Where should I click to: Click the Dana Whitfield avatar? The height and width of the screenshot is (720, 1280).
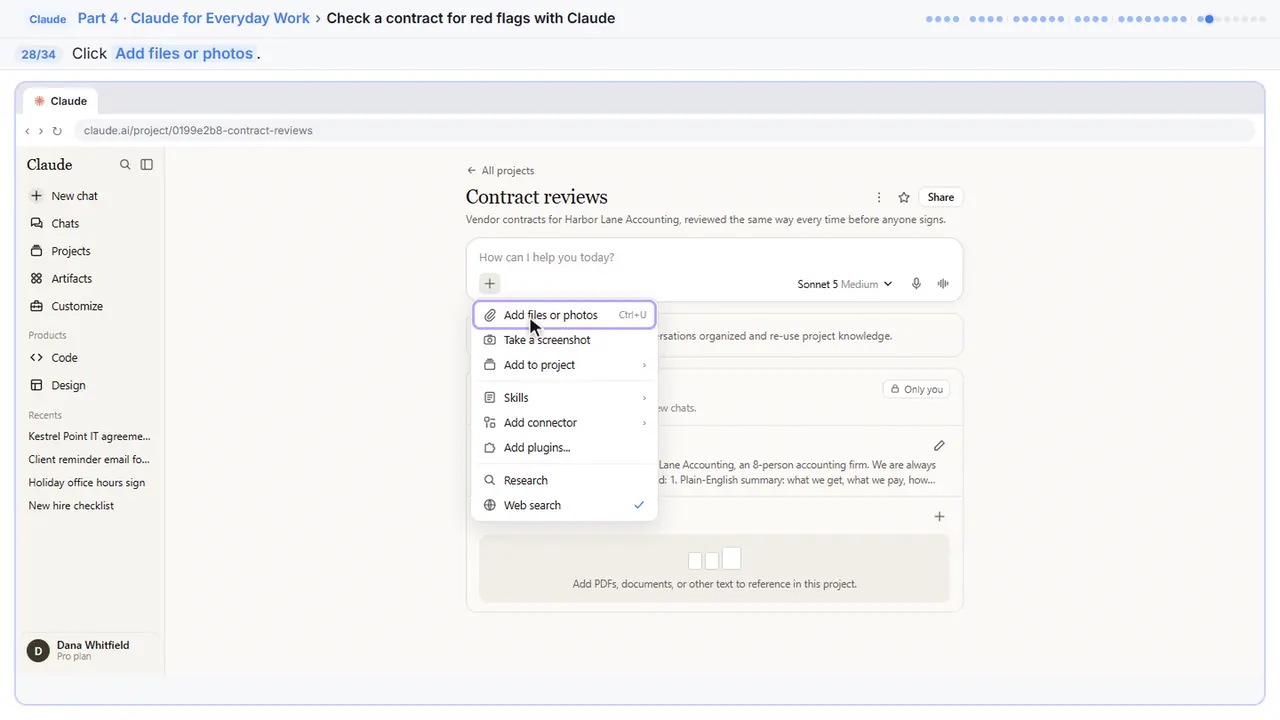38,651
